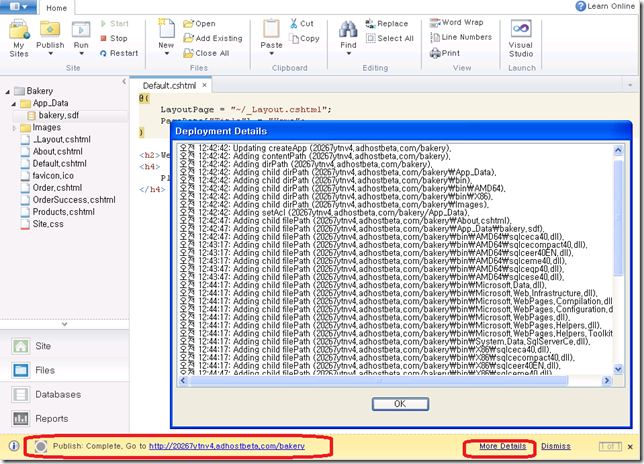Toggle Word Wrap

pos(456,23)
